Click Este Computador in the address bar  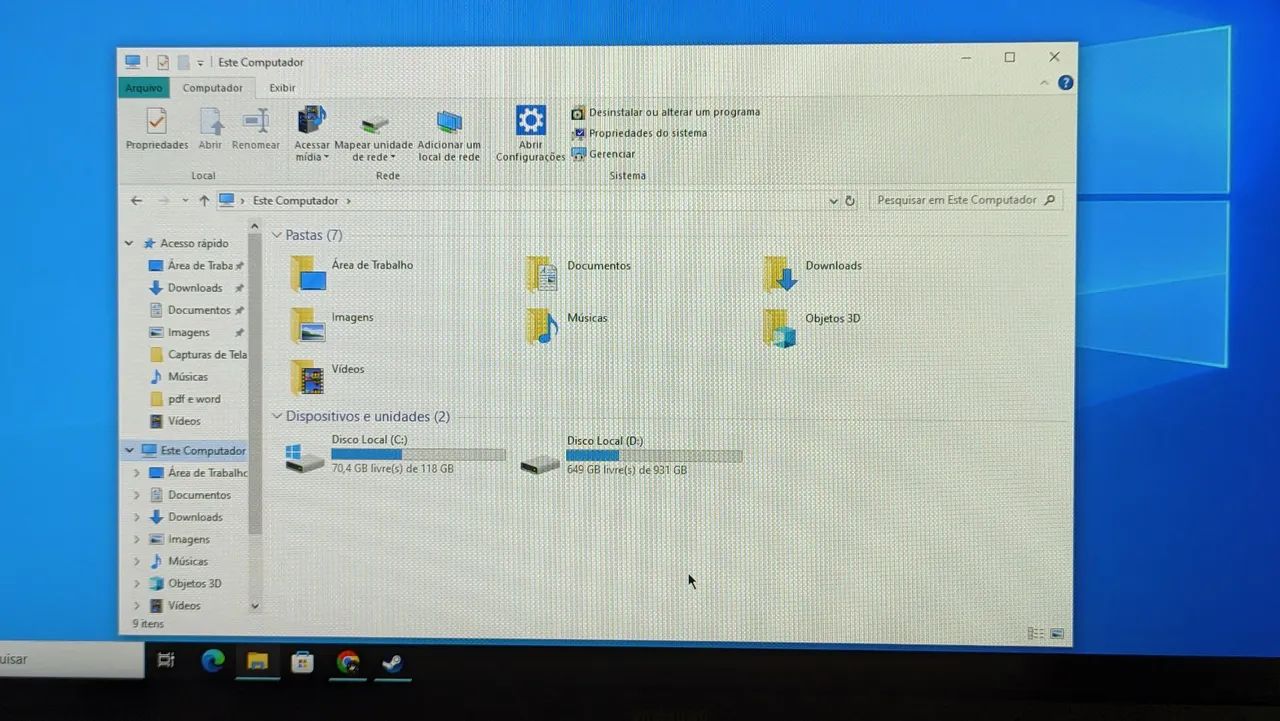(x=295, y=201)
